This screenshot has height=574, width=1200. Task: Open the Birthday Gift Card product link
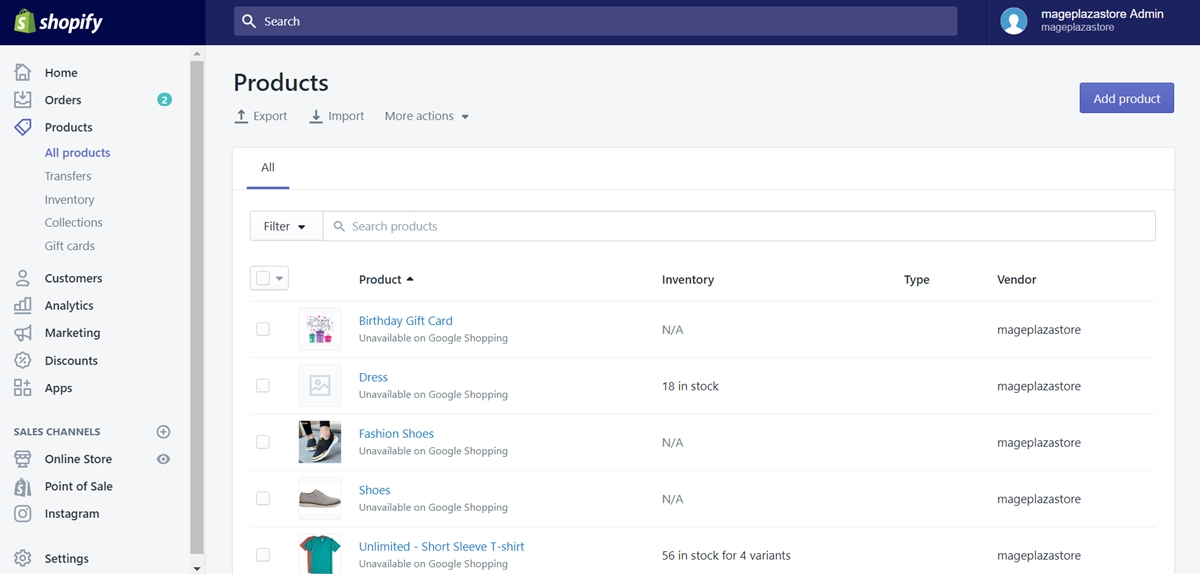(406, 321)
